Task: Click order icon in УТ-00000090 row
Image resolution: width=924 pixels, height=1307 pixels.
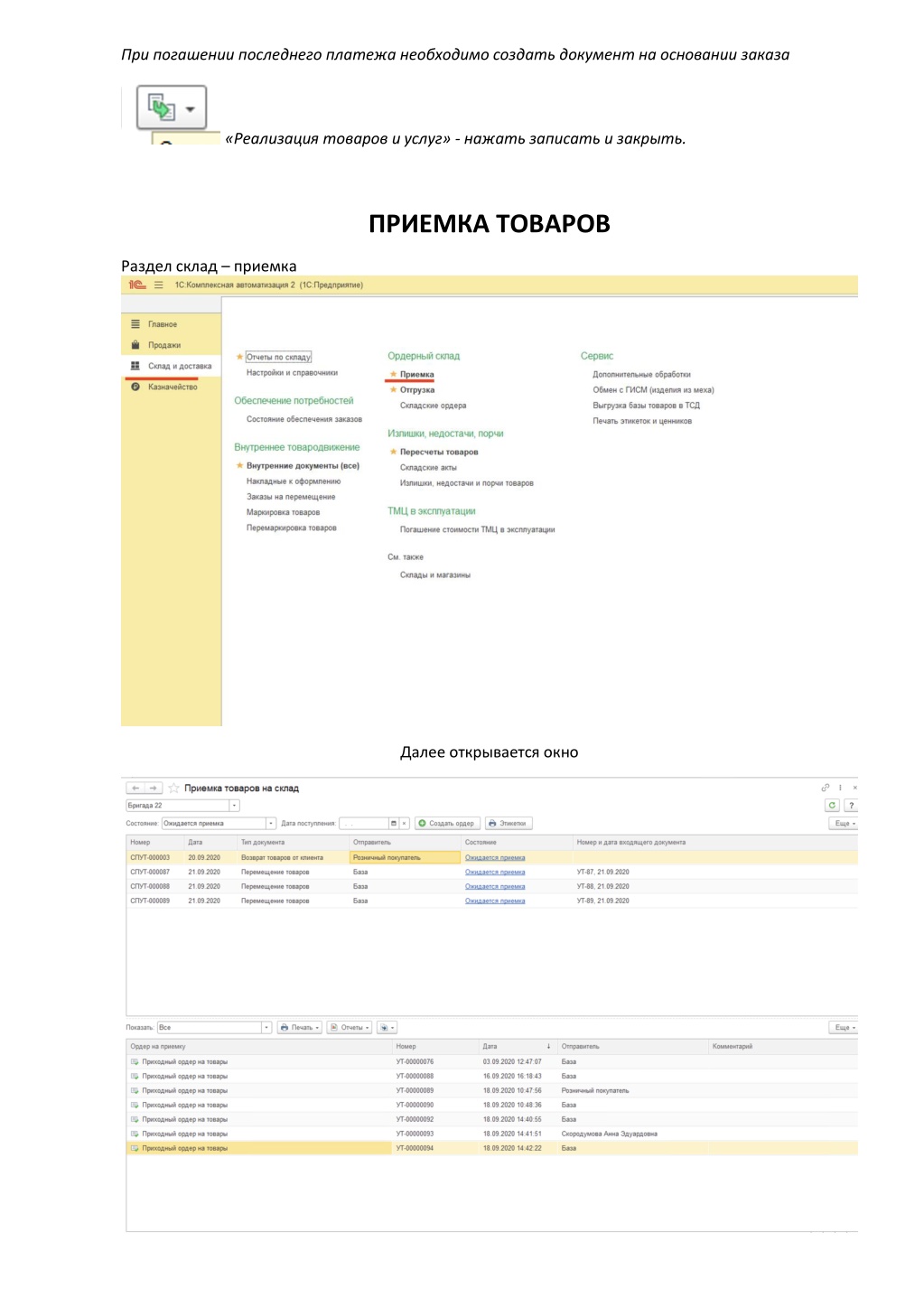Action: pyautogui.click(x=135, y=1106)
